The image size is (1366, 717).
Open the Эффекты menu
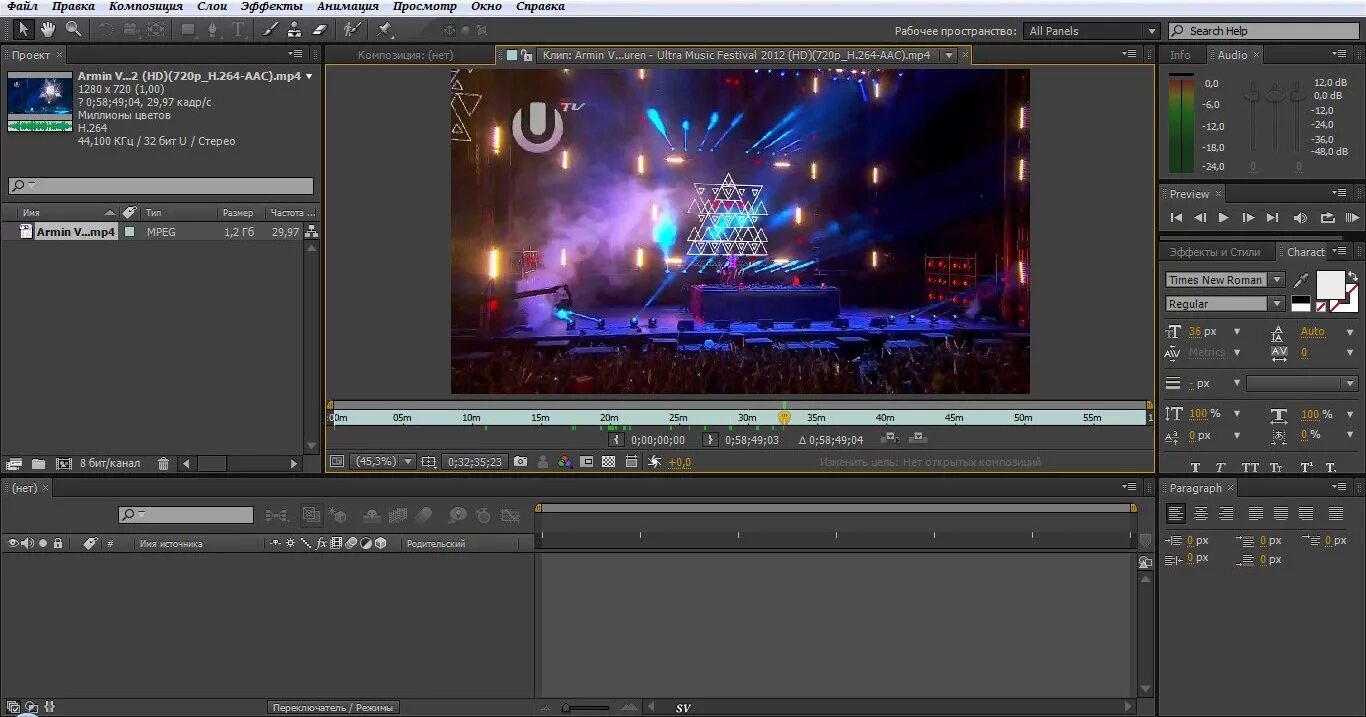[x=271, y=6]
